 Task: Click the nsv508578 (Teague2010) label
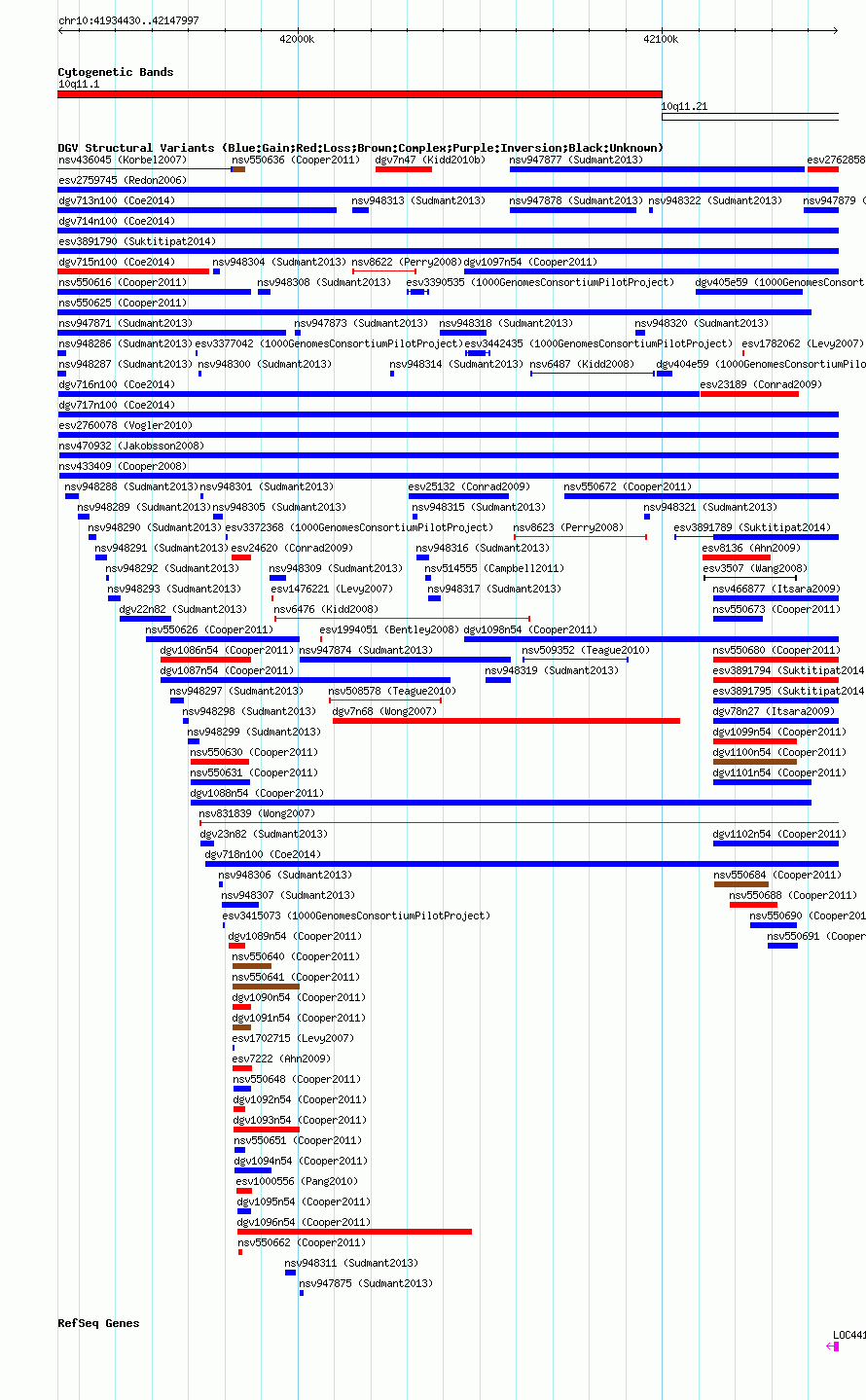tap(393, 691)
